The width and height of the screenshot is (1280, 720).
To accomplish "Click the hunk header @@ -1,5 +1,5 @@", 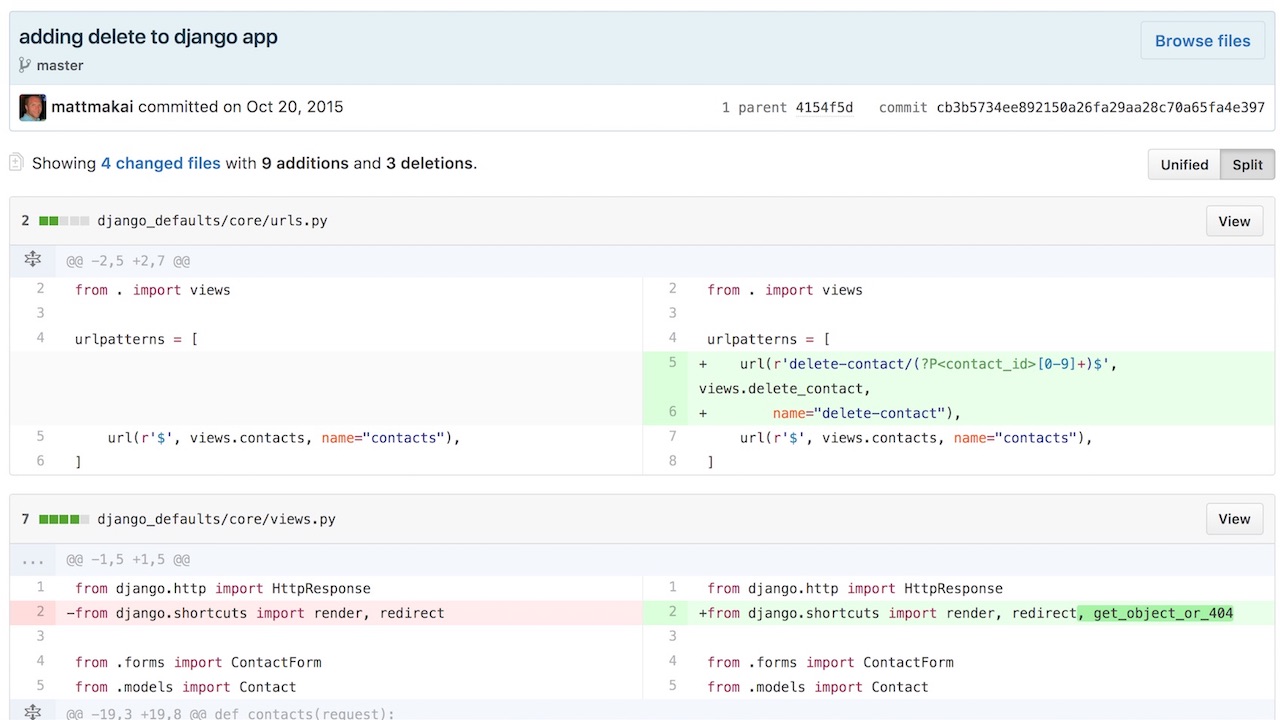I will (x=128, y=560).
